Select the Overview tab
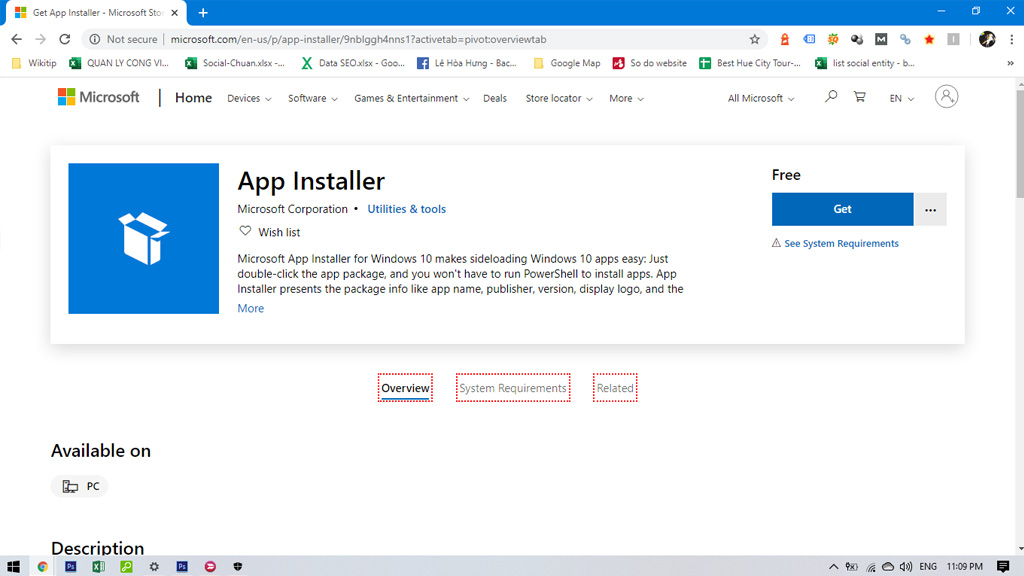1024x576 pixels. click(405, 388)
